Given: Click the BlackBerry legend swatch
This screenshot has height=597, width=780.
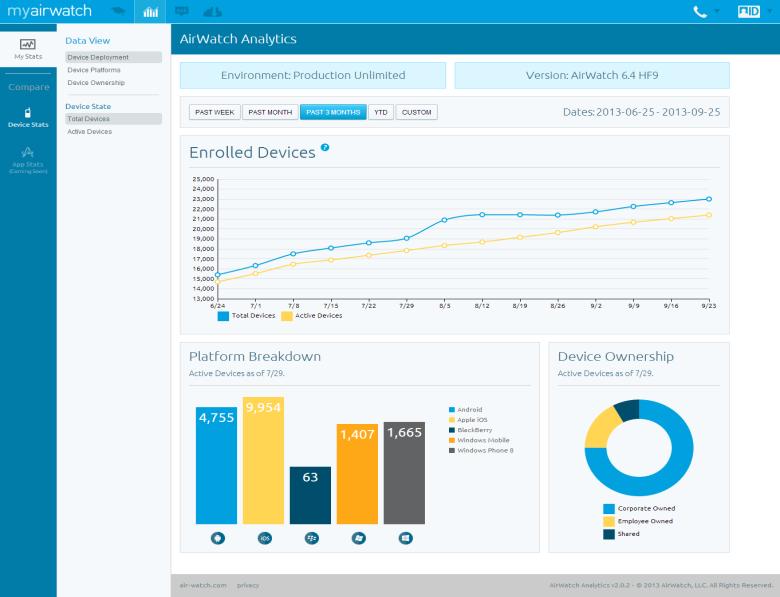Looking at the screenshot, I should (452, 430).
